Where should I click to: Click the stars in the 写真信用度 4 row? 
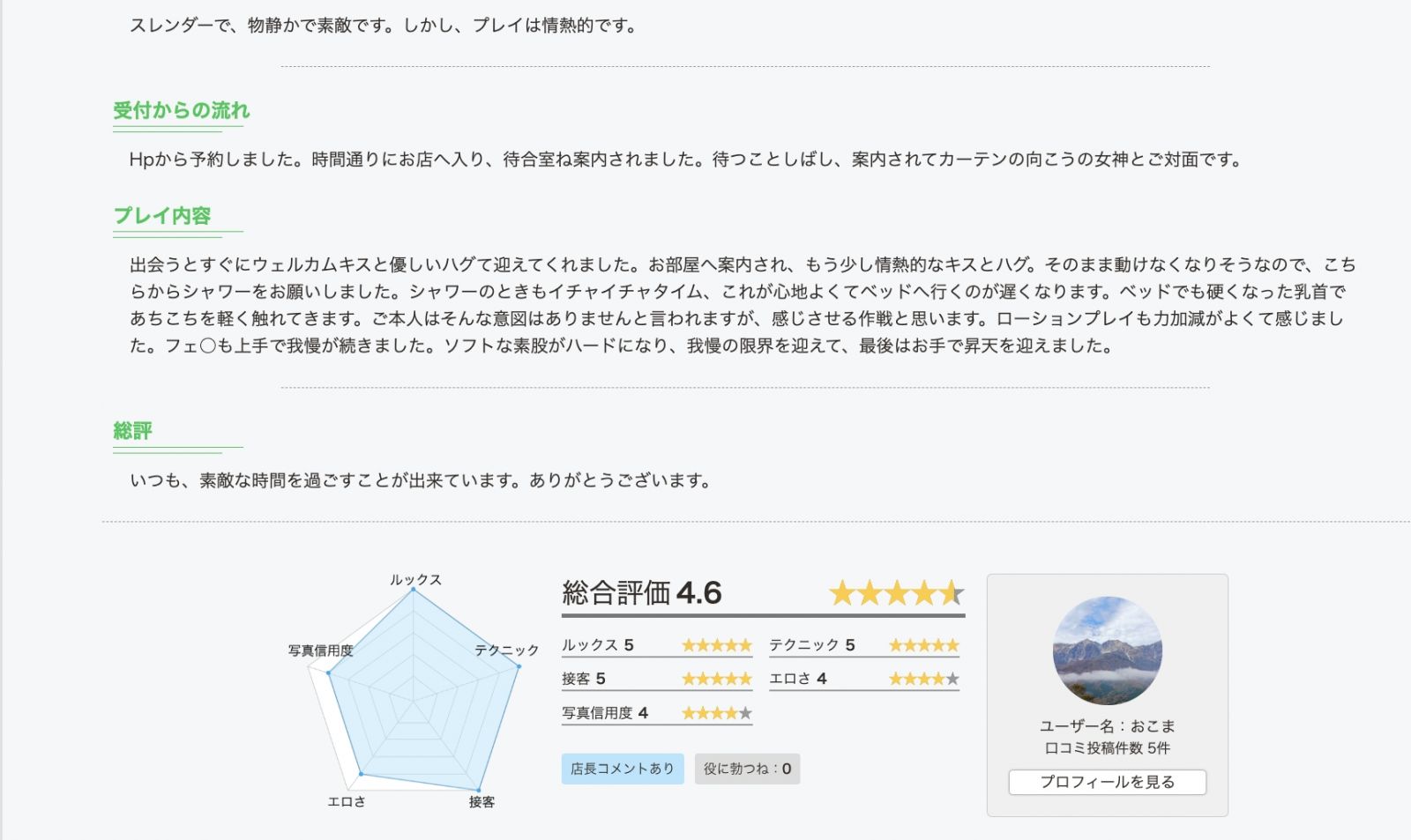click(716, 713)
